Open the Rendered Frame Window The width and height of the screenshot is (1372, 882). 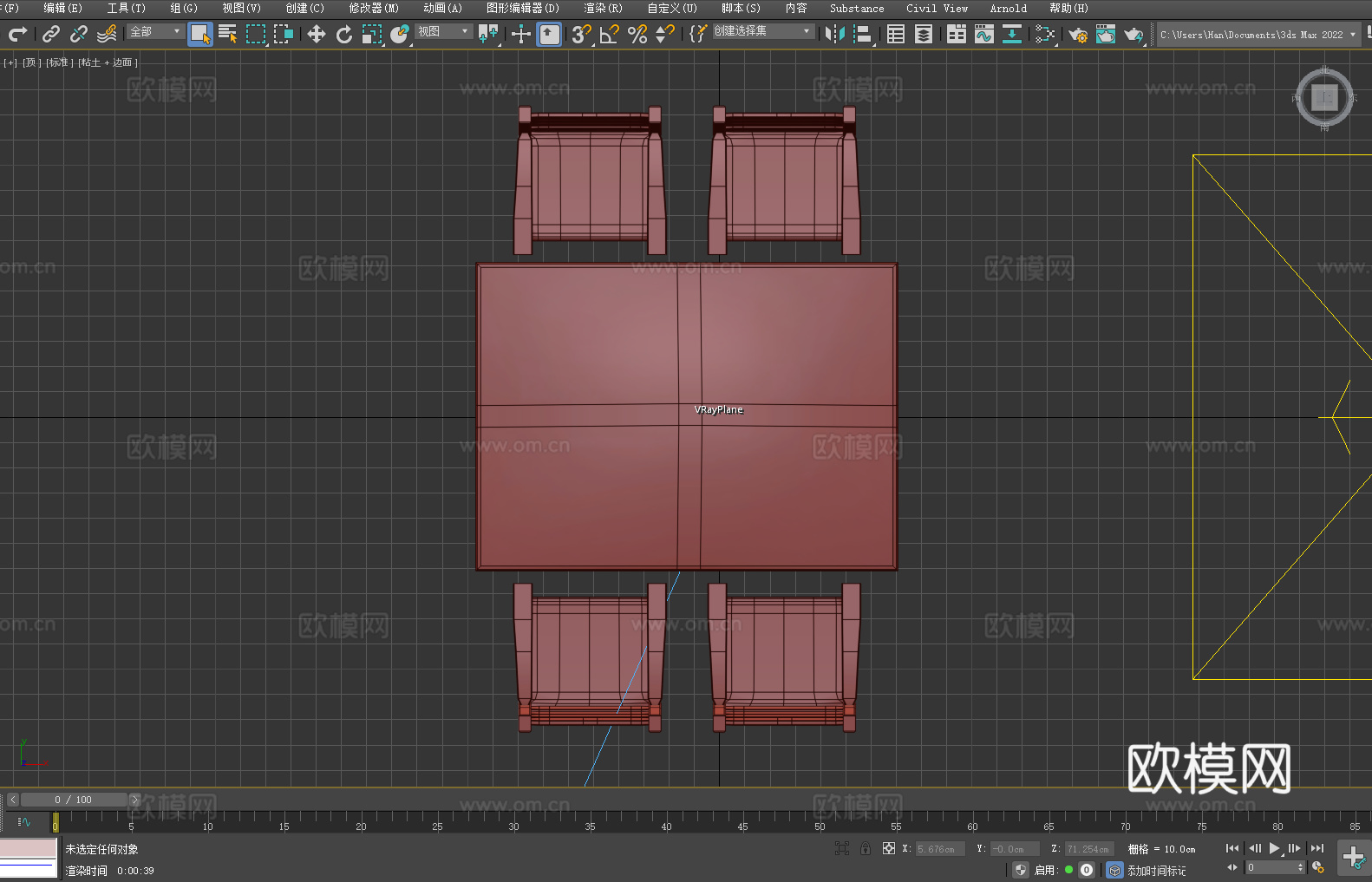coord(1106,34)
